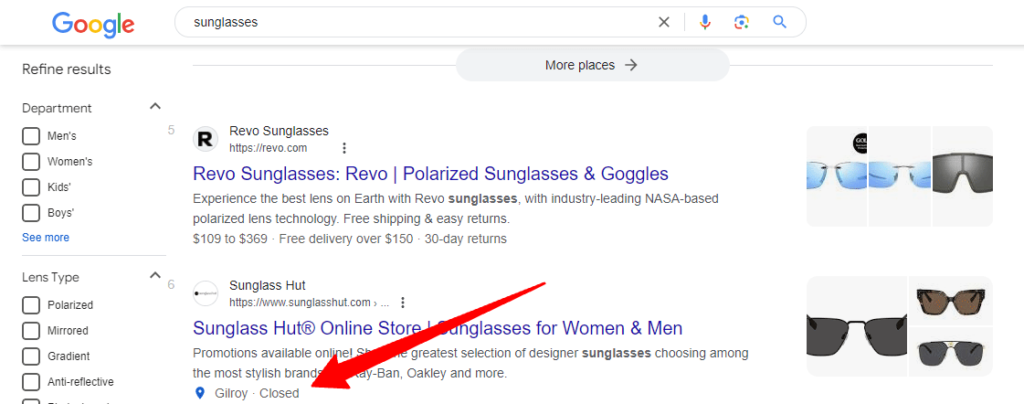Open the Sunglass Hut Online Store link
Viewport: 1024px width, 404px height.
click(x=437, y=328)
